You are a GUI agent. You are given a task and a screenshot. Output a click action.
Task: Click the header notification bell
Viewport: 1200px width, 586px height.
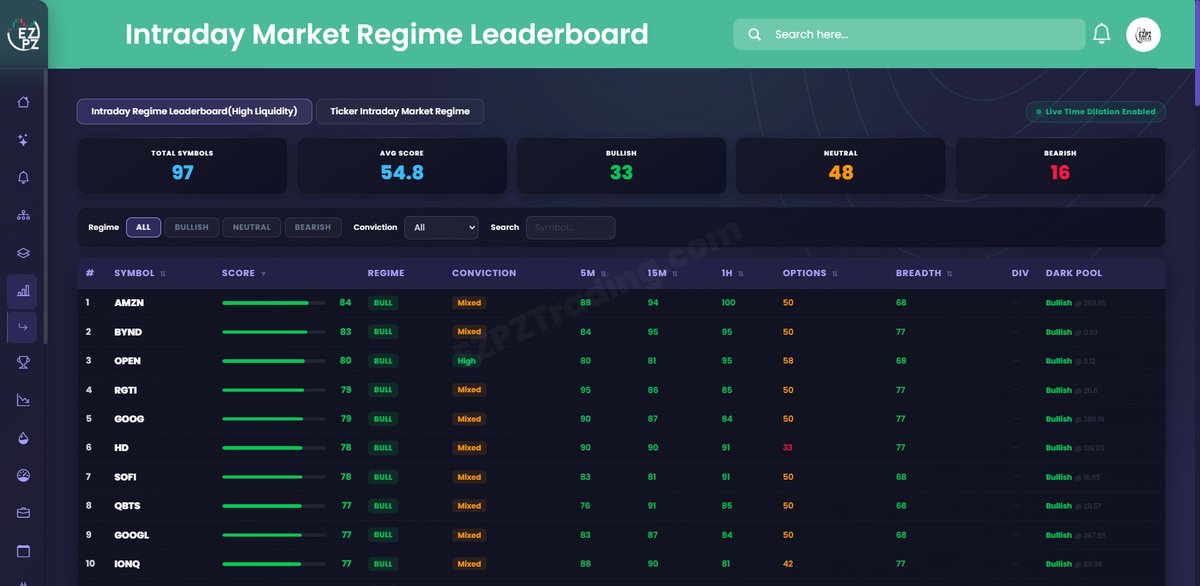[x=1102, y=34]
